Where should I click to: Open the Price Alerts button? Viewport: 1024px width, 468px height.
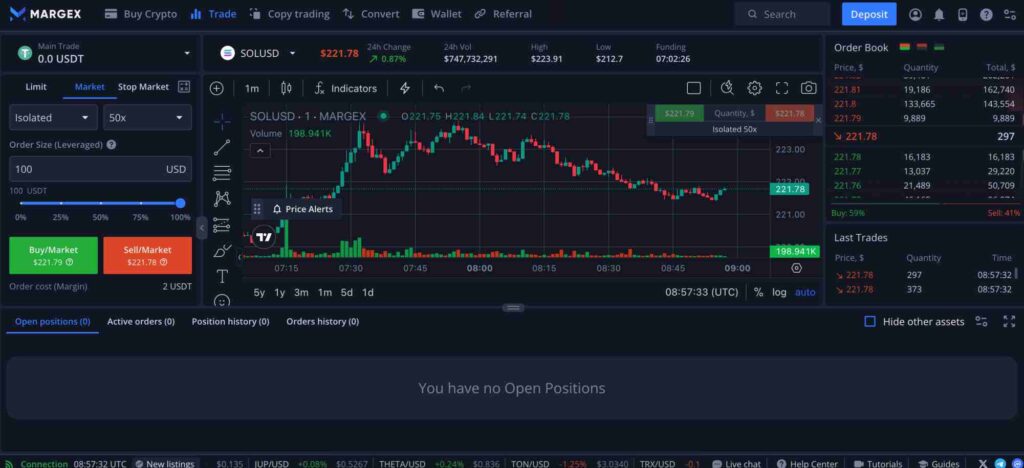coord(302,209)
